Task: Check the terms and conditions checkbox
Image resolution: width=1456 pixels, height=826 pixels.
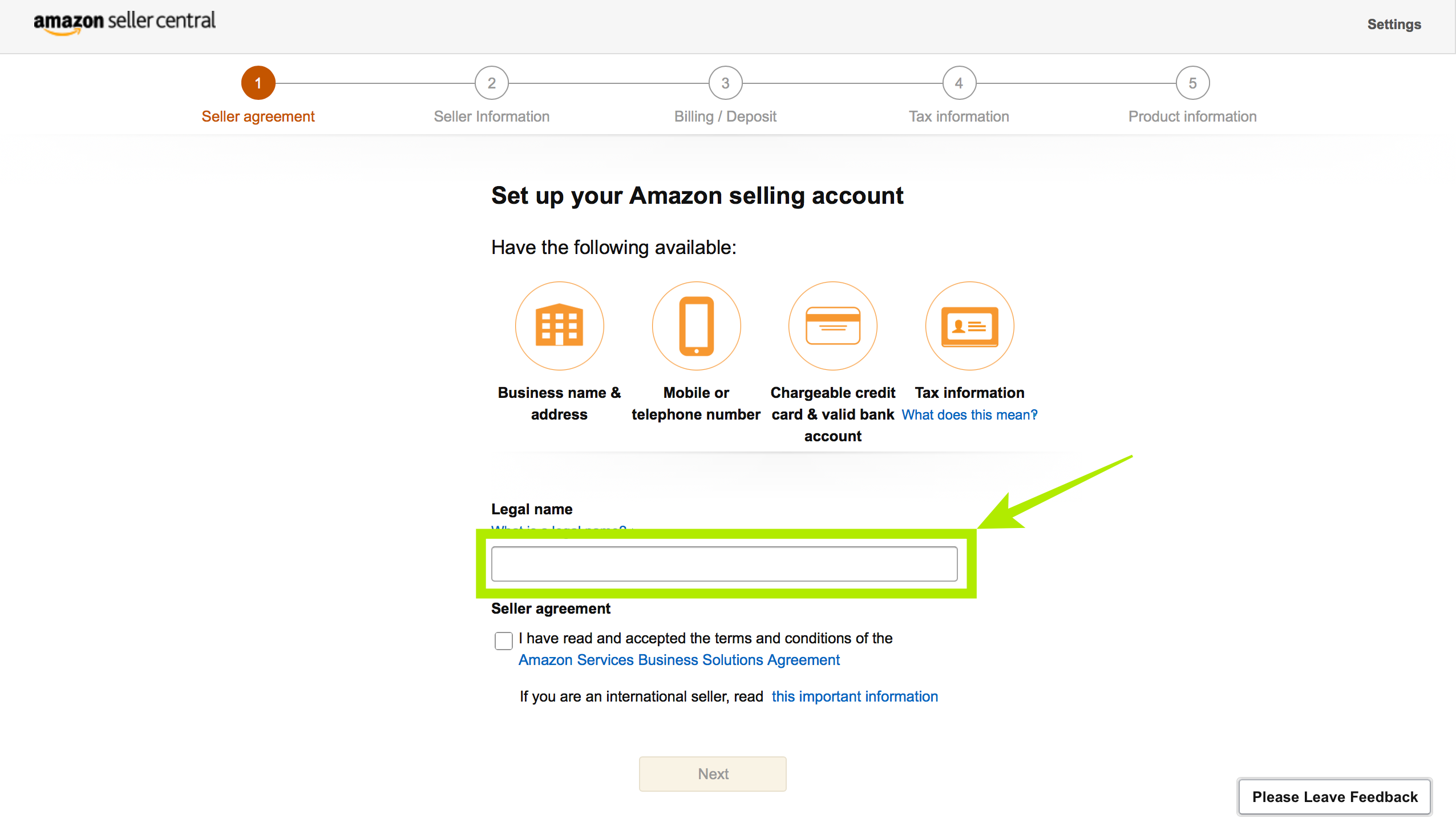Action: (x=504, y=640)
